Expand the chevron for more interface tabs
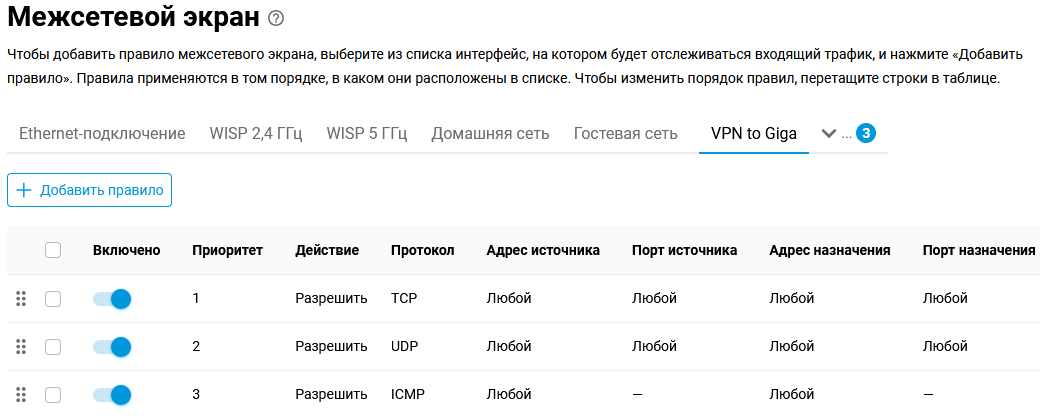Viewport: 1045px width, 416px height. click(x=828, y=133)
